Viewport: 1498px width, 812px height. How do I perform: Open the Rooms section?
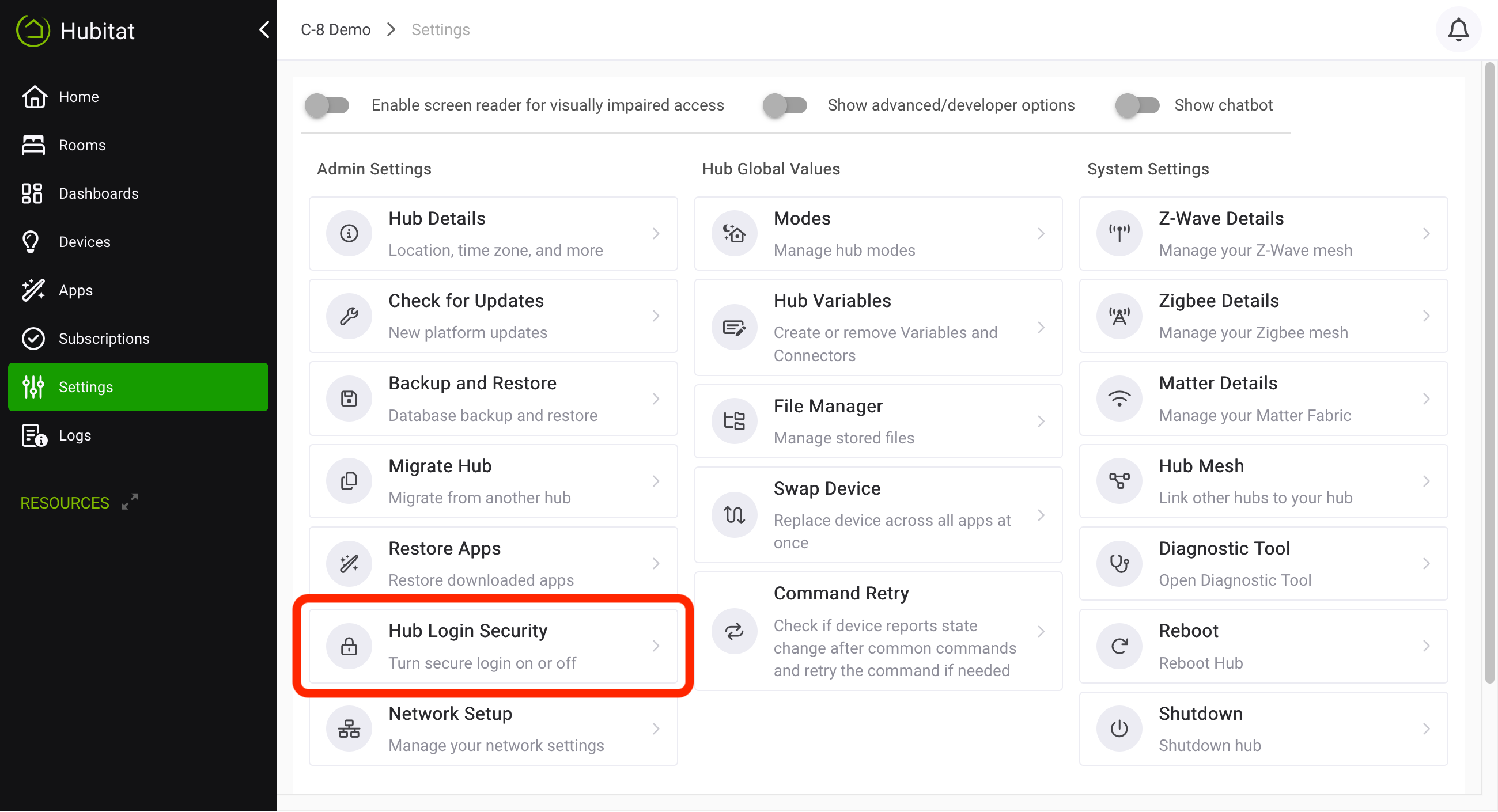81,145
